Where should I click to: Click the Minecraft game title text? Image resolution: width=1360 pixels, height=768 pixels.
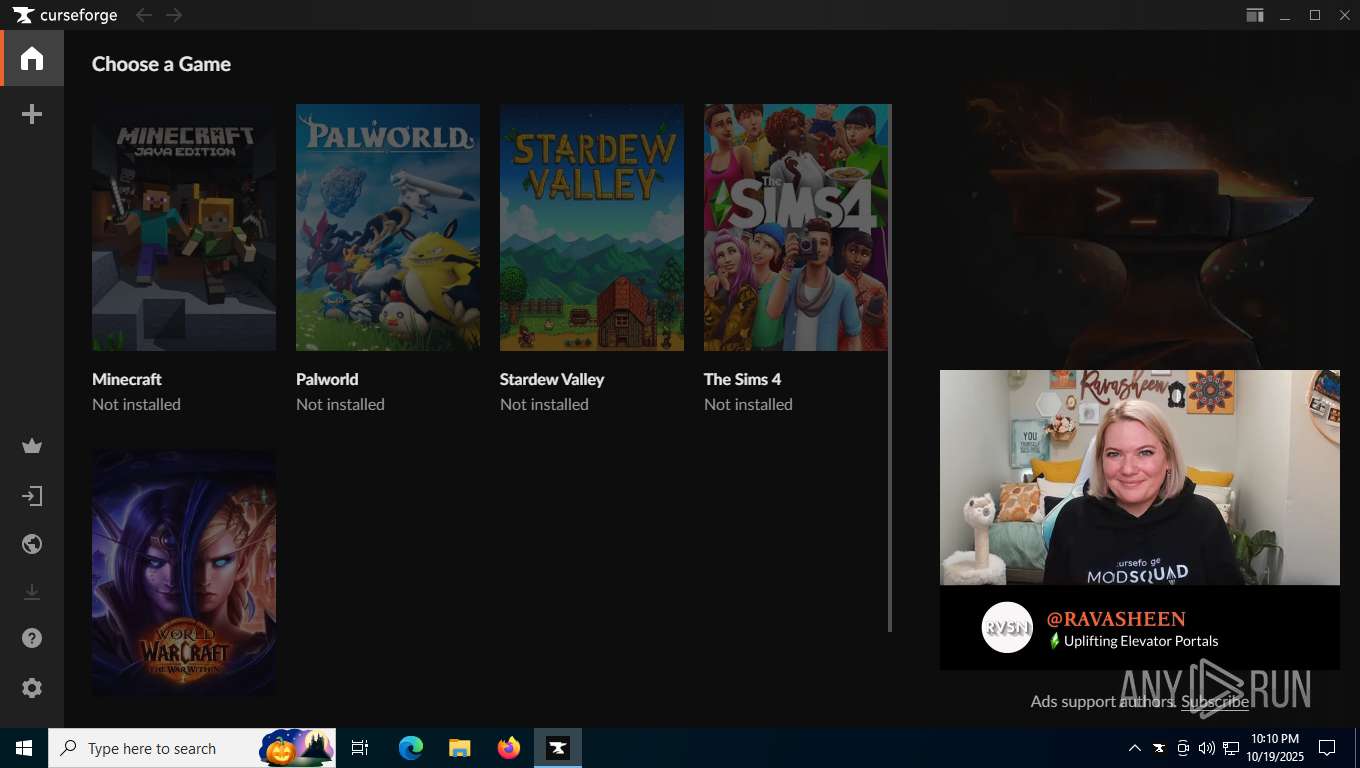(x=127, y=379)
